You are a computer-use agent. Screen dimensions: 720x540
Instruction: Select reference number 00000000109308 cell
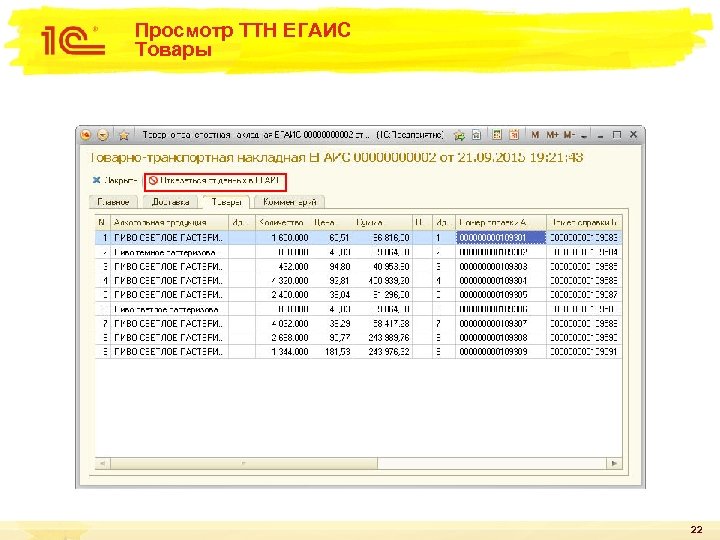[x=501, y=338]
